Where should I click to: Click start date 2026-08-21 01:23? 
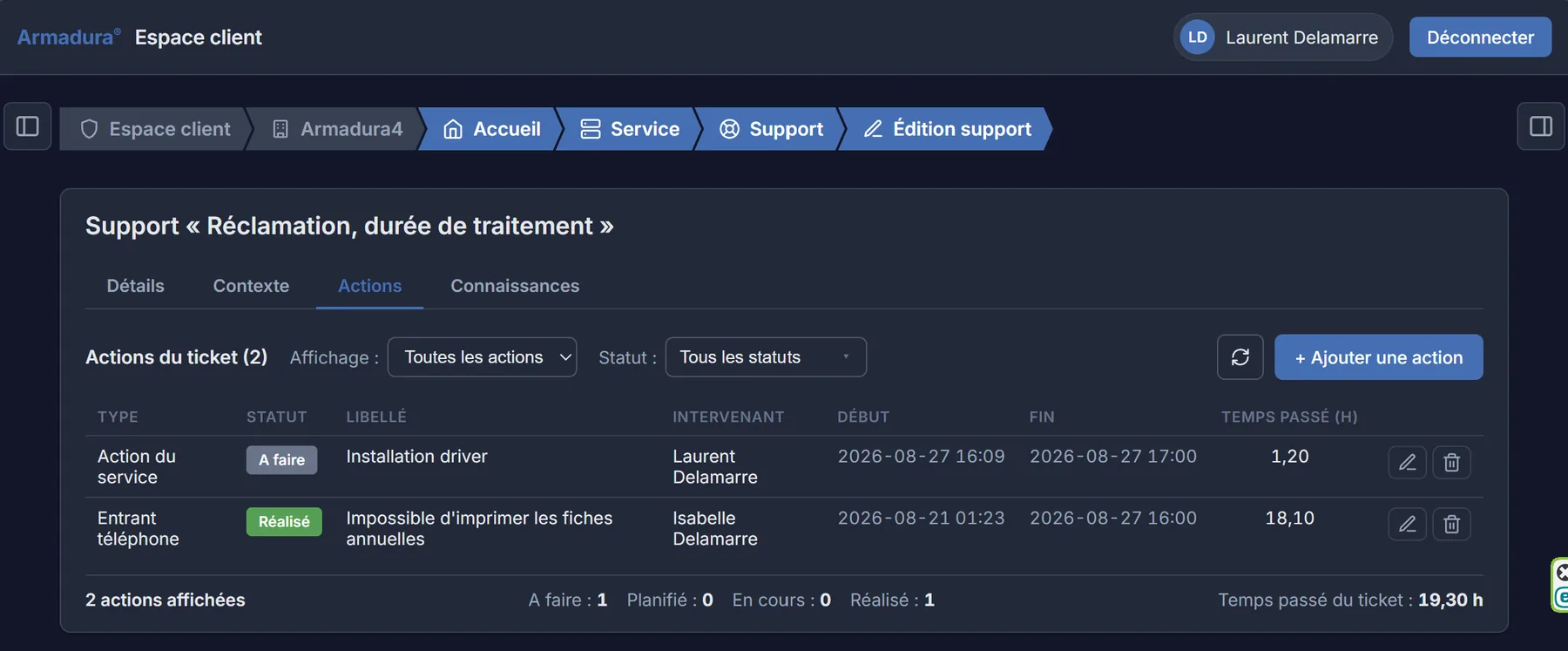921,519
